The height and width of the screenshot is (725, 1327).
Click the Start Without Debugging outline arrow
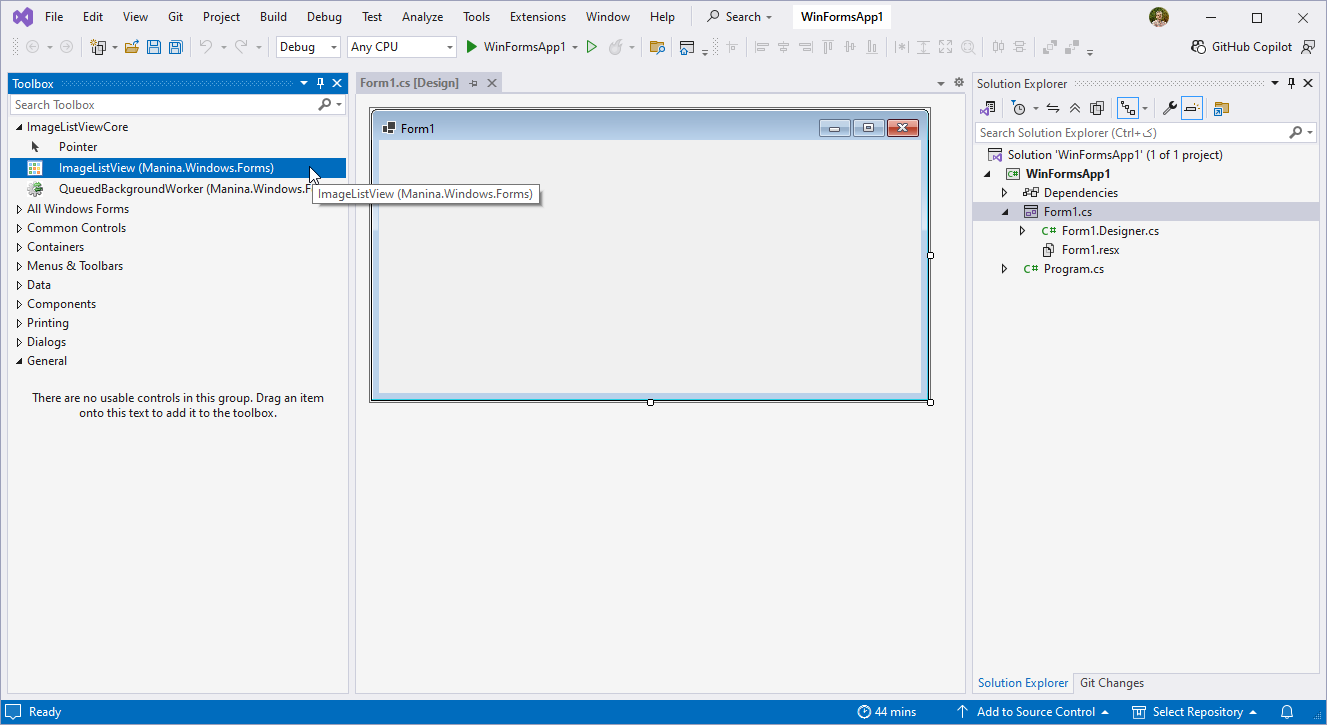[592, 47]
